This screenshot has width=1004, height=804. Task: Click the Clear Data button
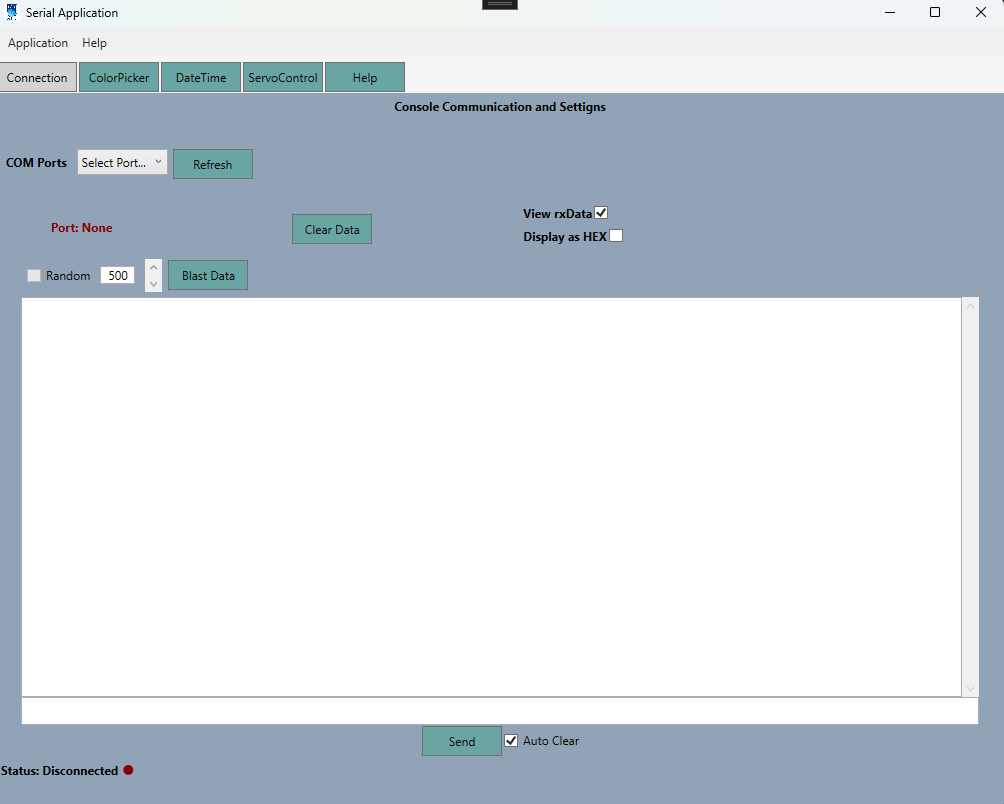pos(332,229)
